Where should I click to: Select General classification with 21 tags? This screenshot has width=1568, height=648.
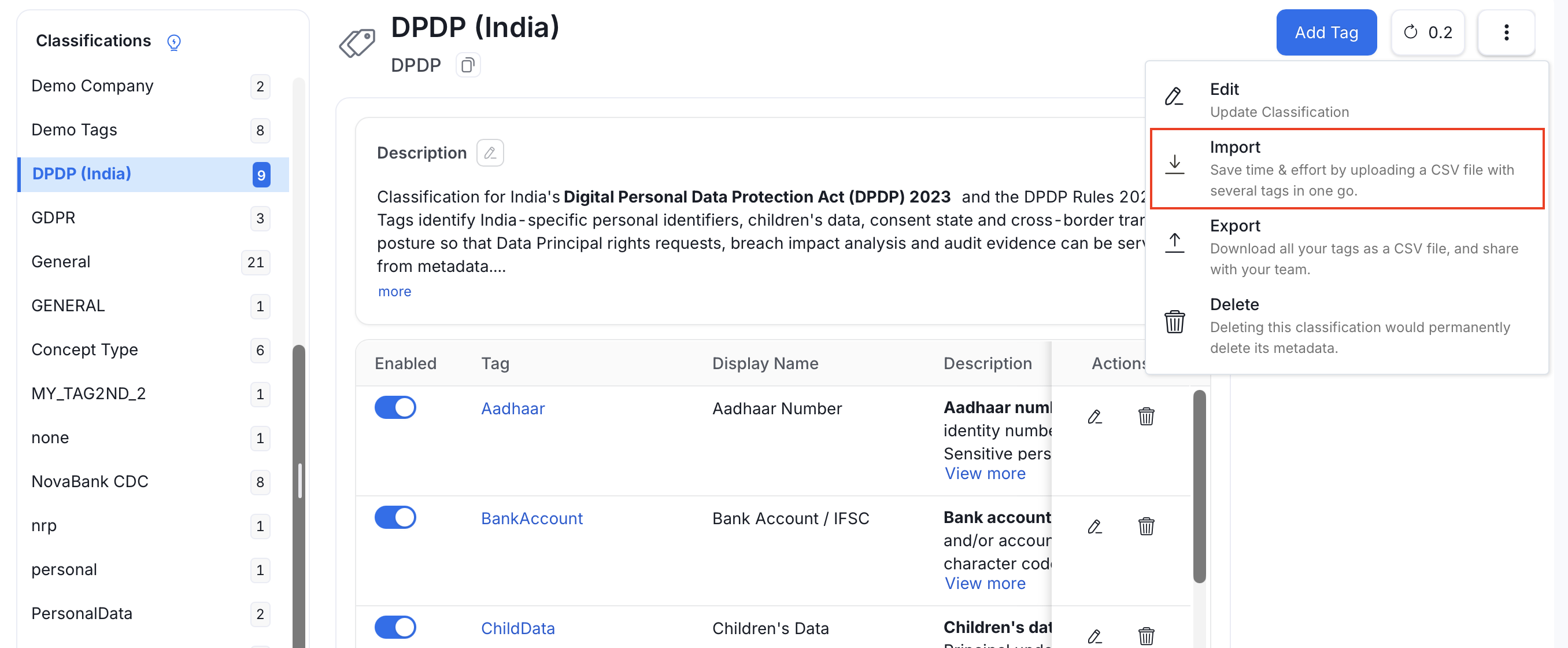coord(152,262)
